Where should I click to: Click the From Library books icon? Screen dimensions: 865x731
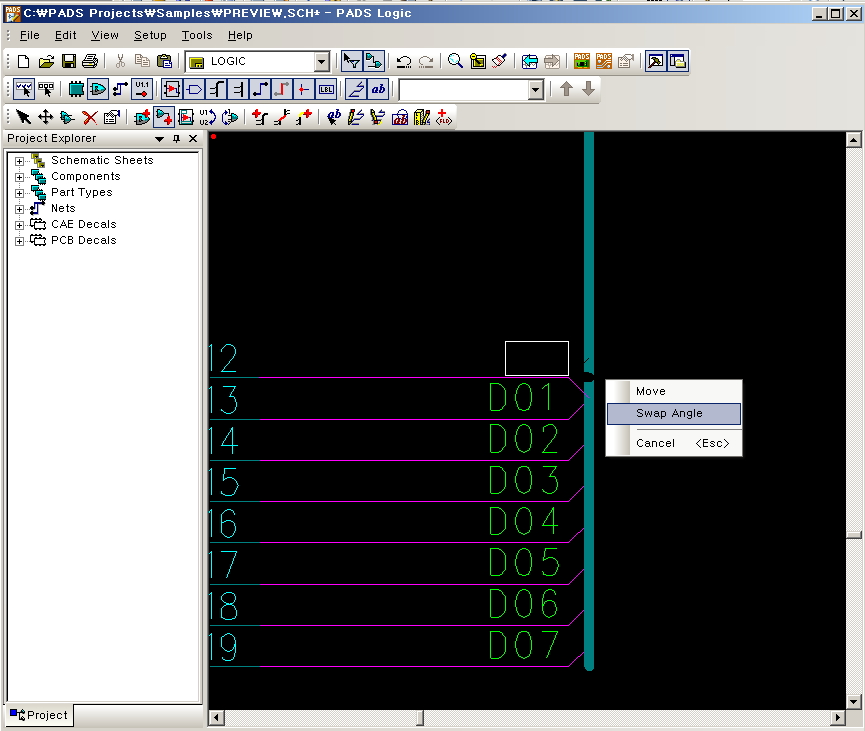(x=422, y=117)
